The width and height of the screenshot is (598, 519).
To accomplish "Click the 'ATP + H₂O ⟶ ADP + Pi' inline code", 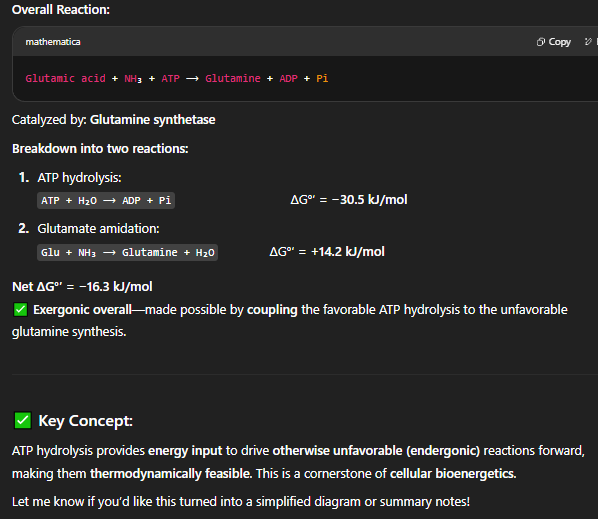I will [x=106, y=201].
